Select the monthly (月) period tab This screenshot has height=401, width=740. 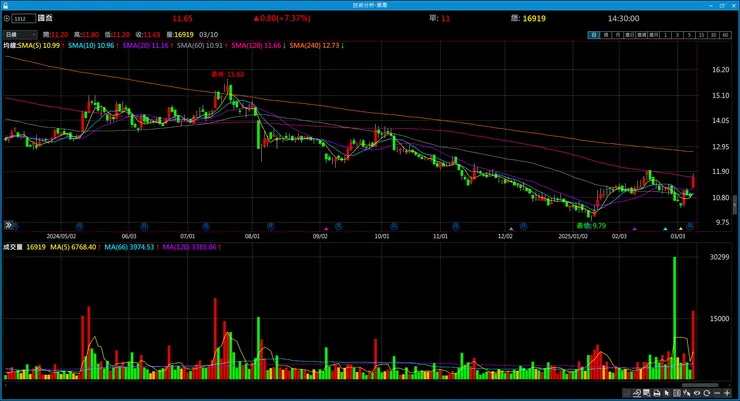[618, 35]
